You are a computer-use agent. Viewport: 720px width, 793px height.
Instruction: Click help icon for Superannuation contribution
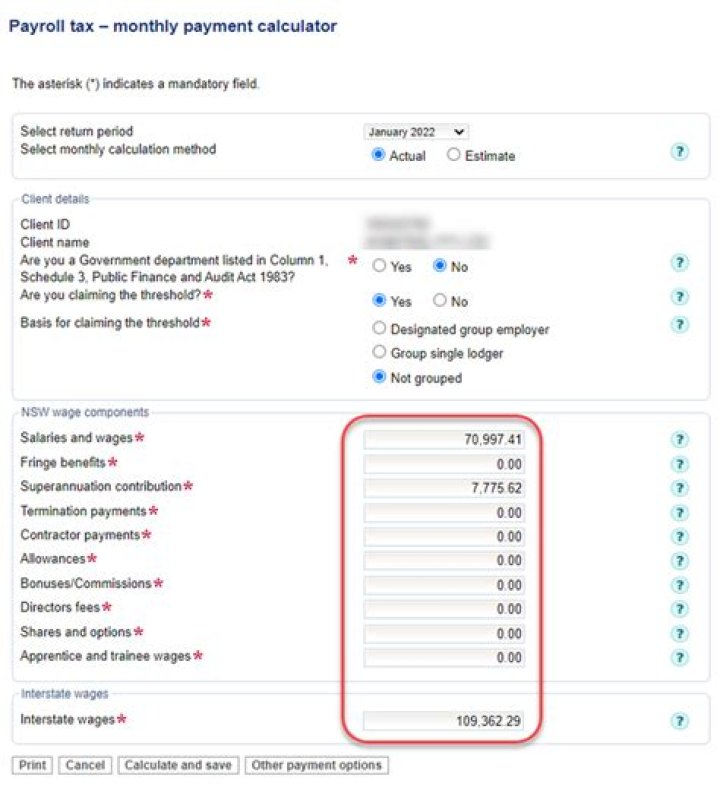679,488
